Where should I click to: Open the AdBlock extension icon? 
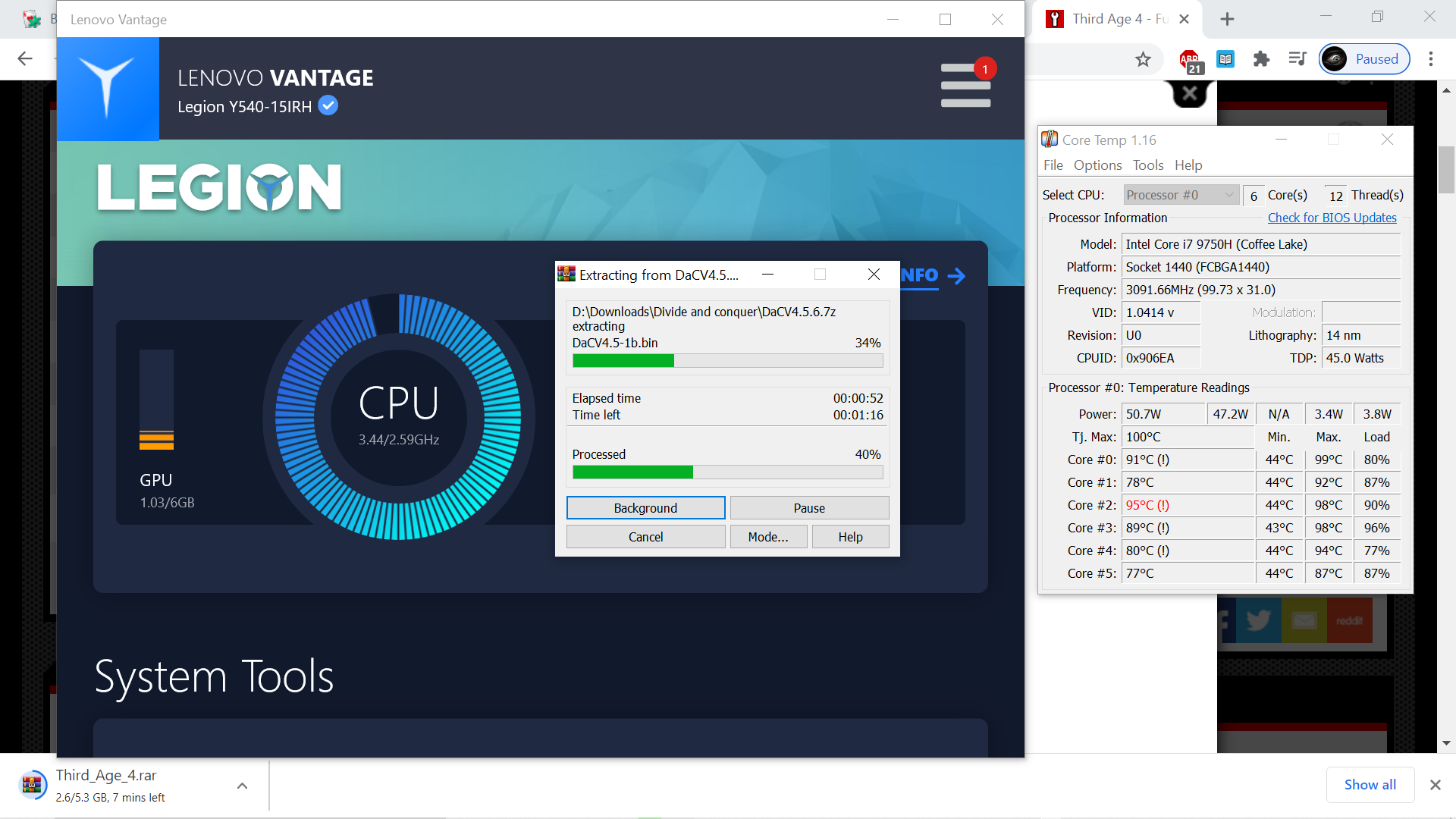pyautogui.click(x=1189, y=60)
